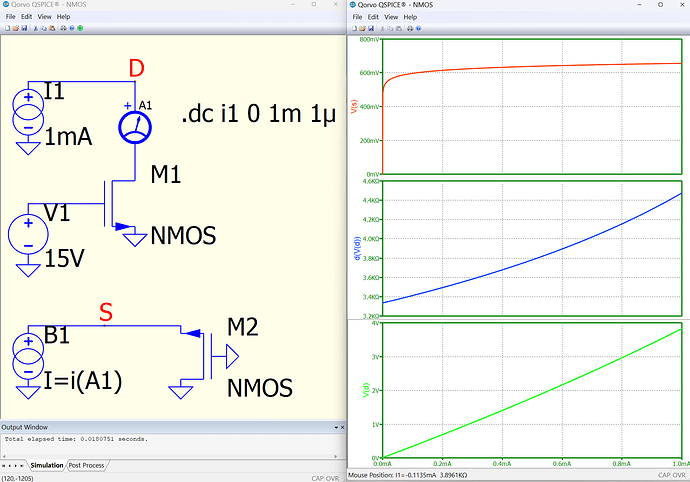The image size is (690, 482).
Task: Click the green V(d) trace label
Action: [x=365, y=390]
